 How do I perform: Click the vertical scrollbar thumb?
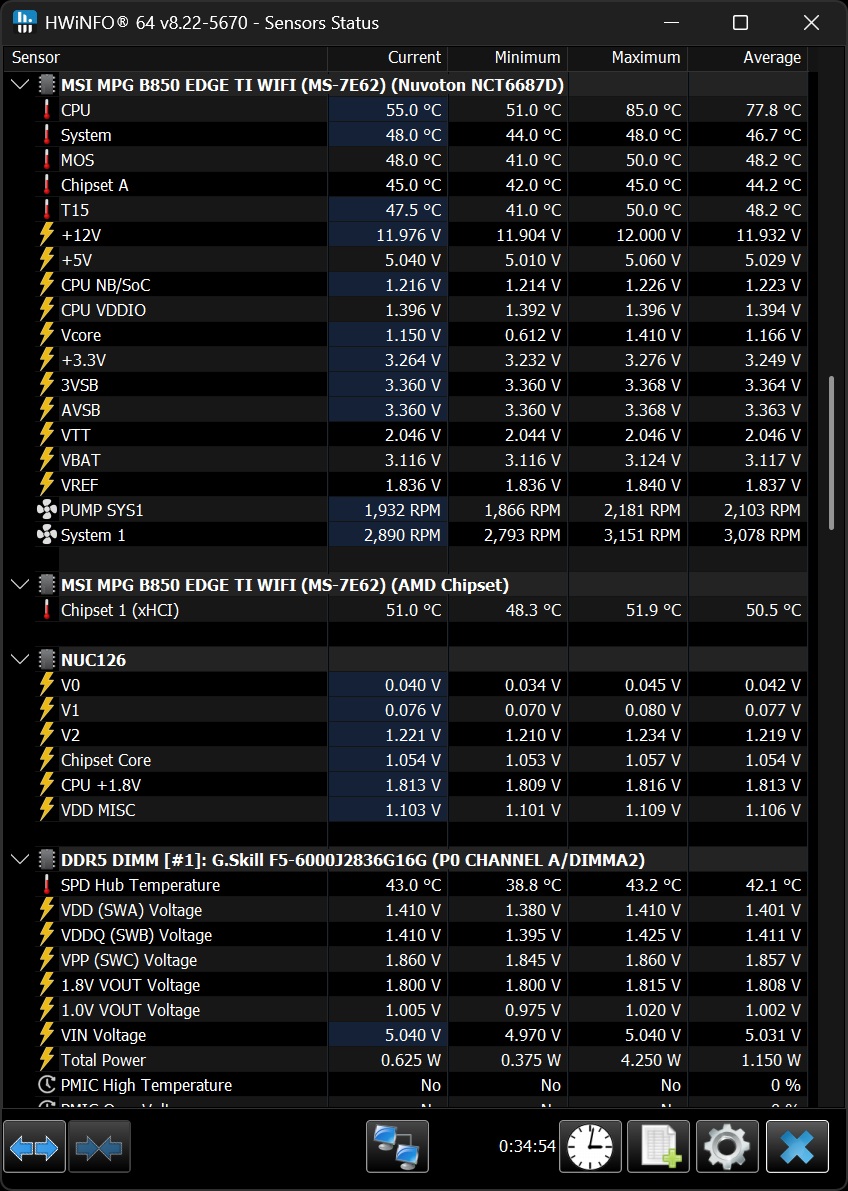click(x=833, y=452)
